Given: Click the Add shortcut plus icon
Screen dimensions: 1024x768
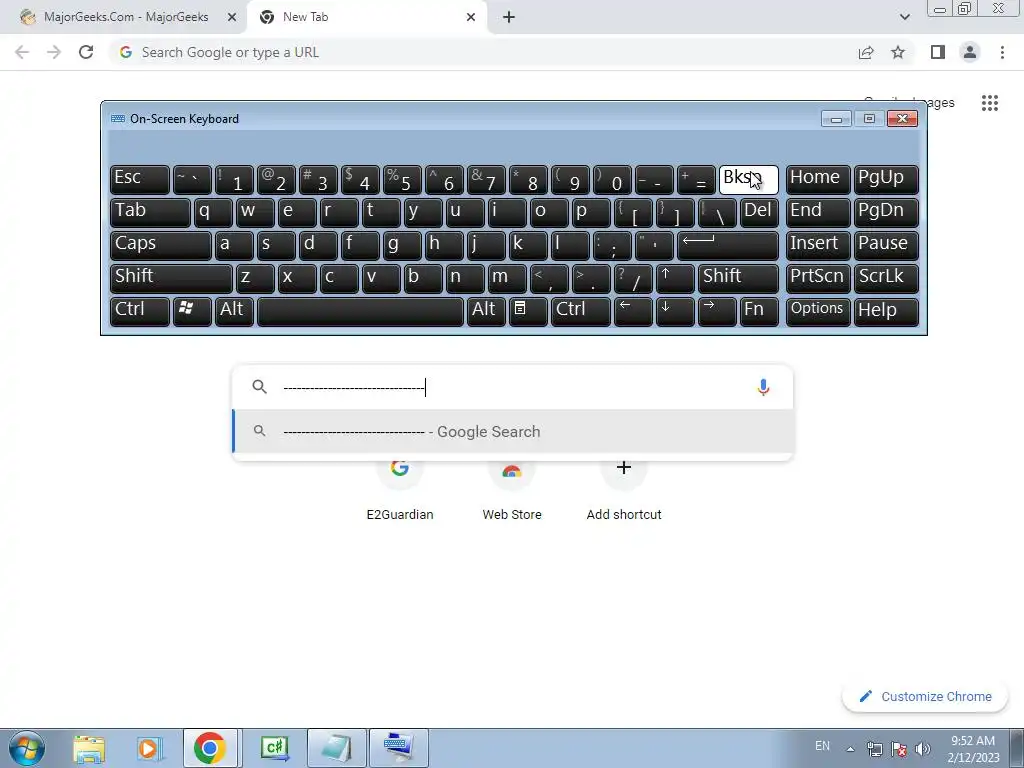Looking at the screenshot, I should pos(624,468).
